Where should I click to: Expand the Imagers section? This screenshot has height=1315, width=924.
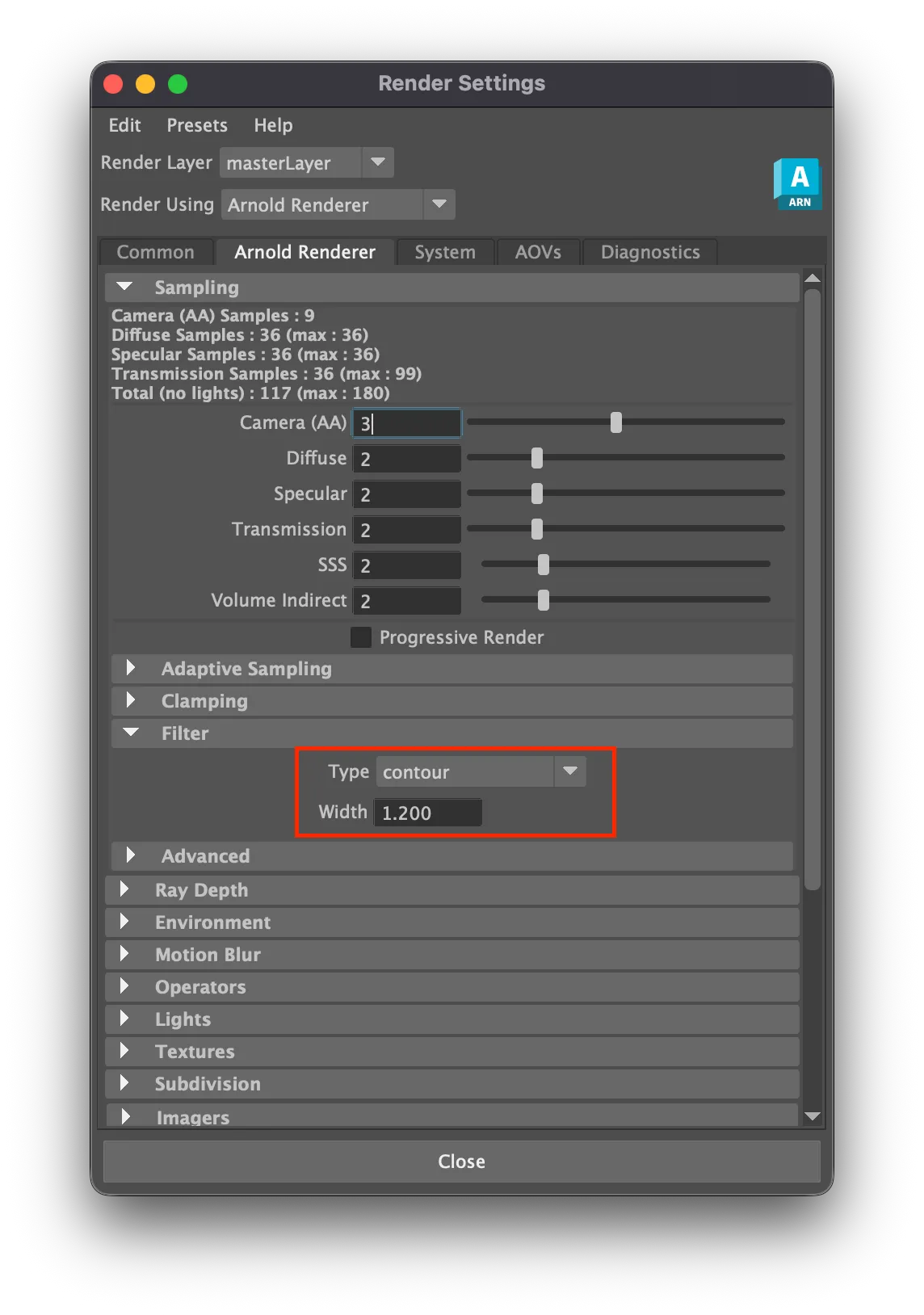[451, 1115]
